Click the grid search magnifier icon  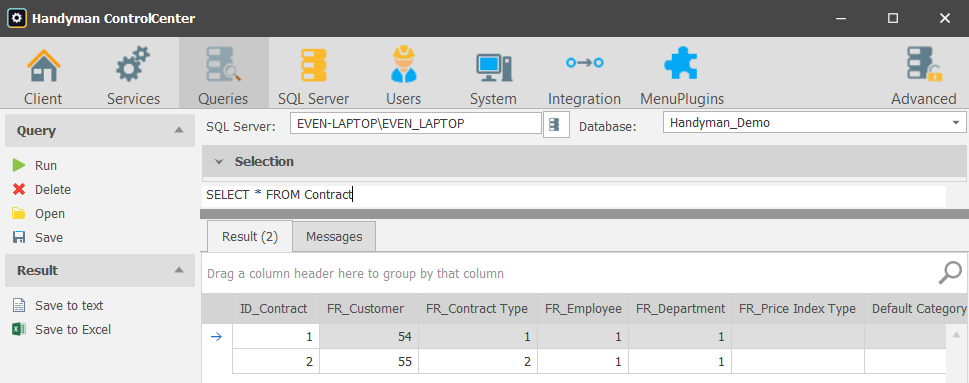pos(949,272)
